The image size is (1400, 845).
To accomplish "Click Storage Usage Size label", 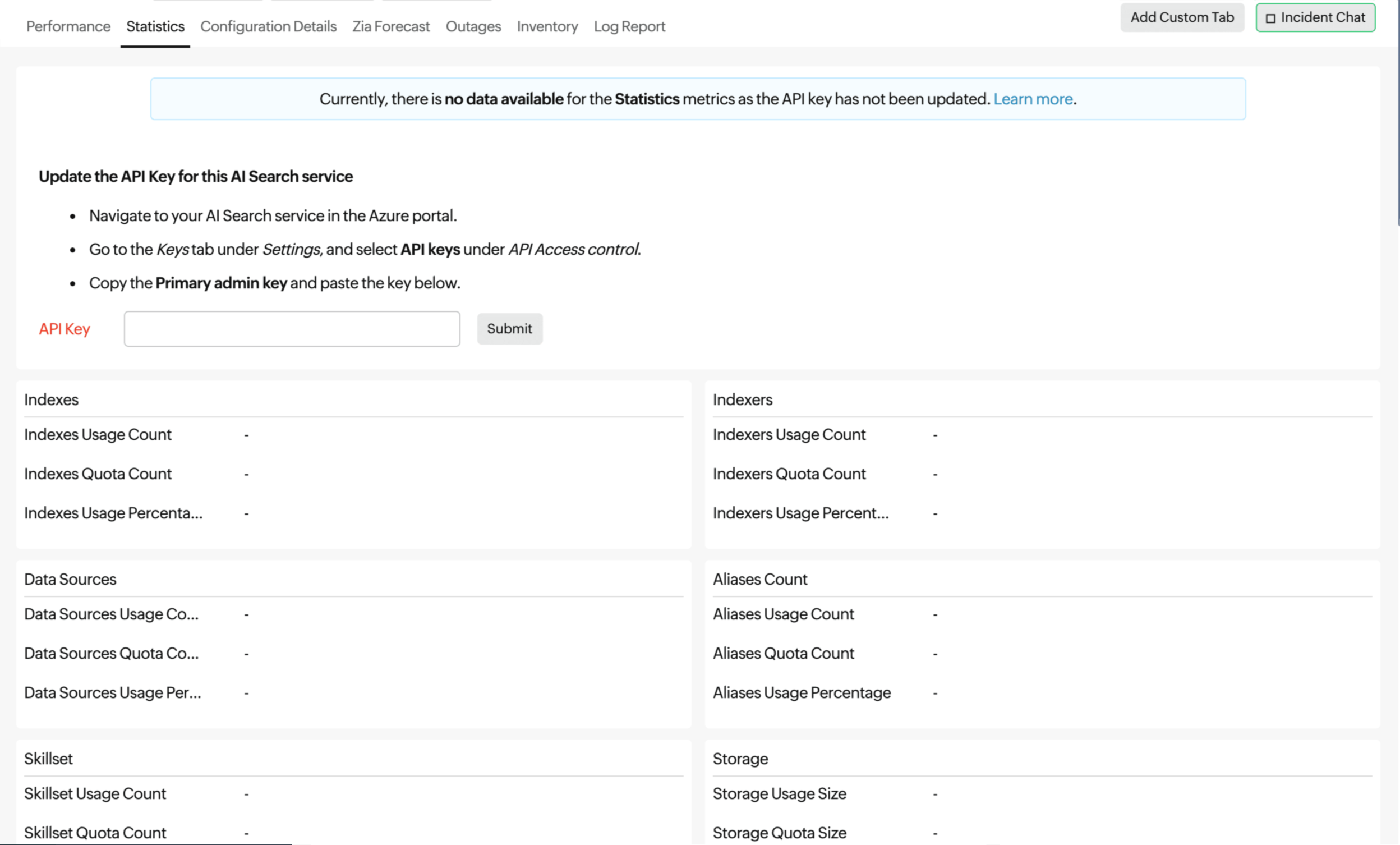I will (780, 793).
